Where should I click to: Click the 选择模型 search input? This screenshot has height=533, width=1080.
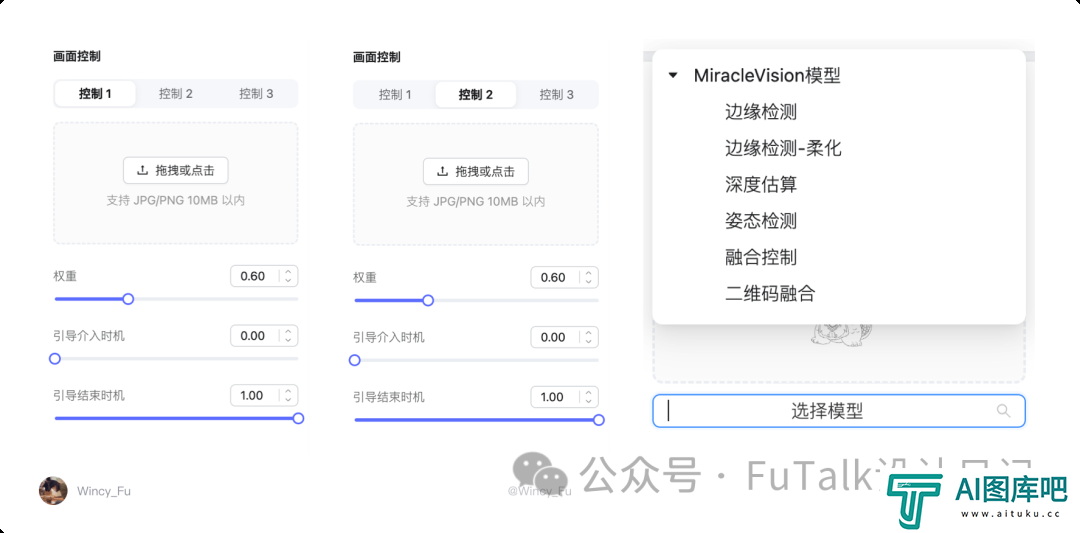[x=838, y=411]
